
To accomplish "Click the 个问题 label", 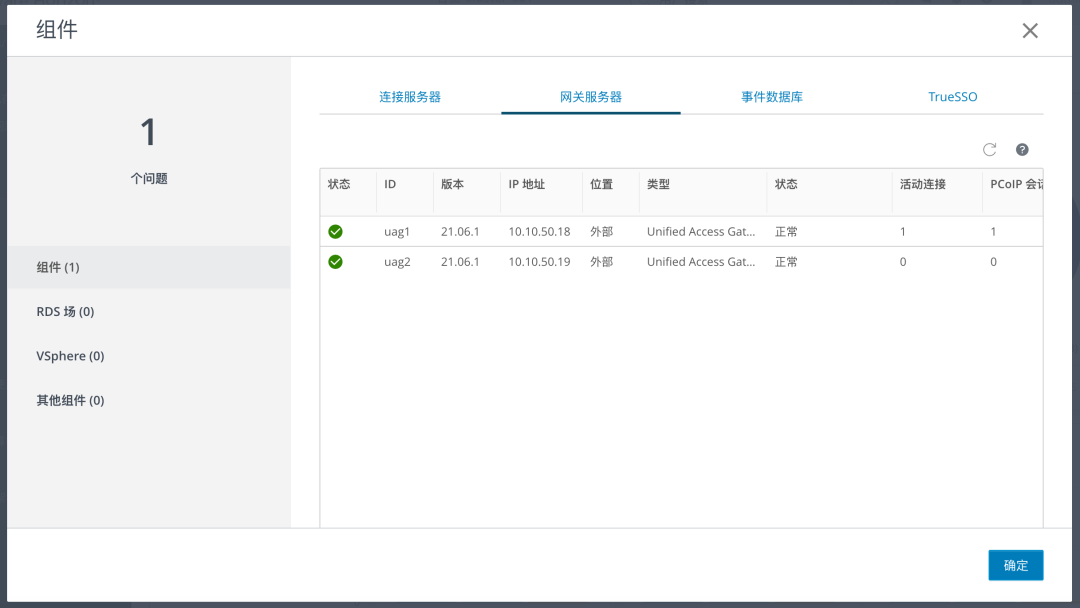I will (x=149, y=178).
